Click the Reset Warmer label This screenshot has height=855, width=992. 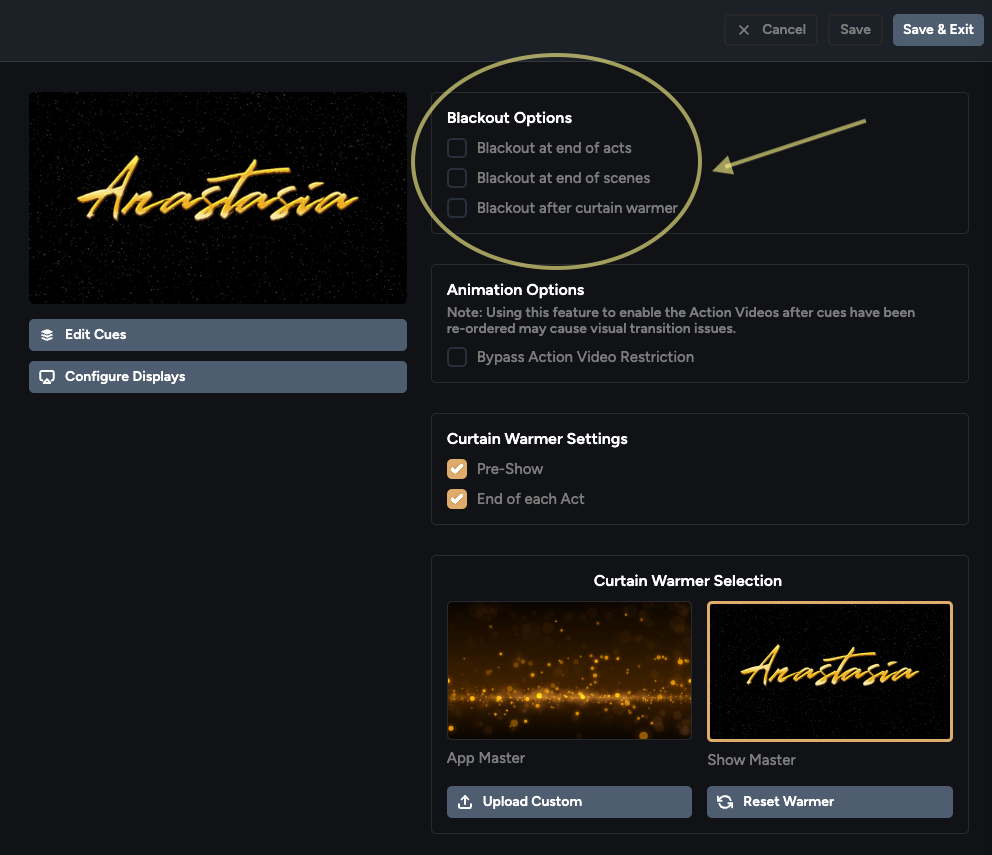788,802
